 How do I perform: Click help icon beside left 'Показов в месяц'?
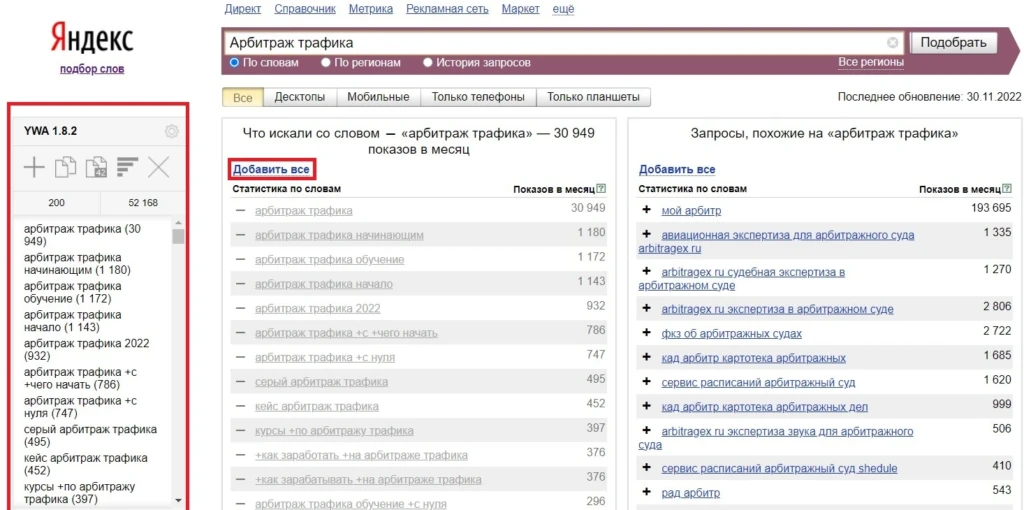[601, 189]
